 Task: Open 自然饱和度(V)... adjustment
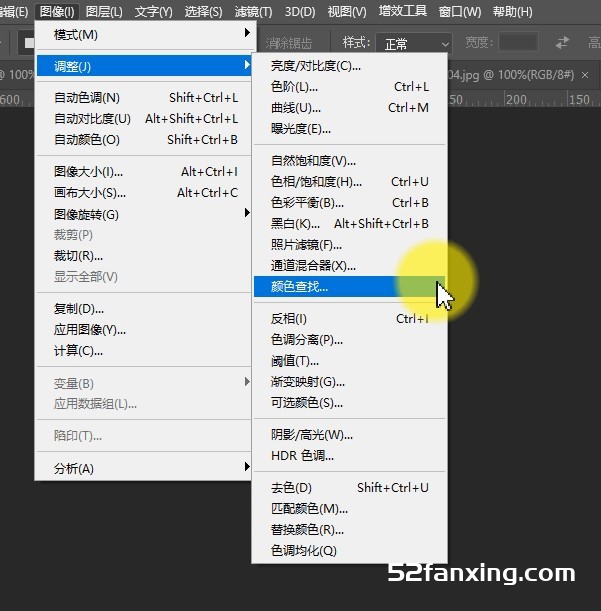349,161
